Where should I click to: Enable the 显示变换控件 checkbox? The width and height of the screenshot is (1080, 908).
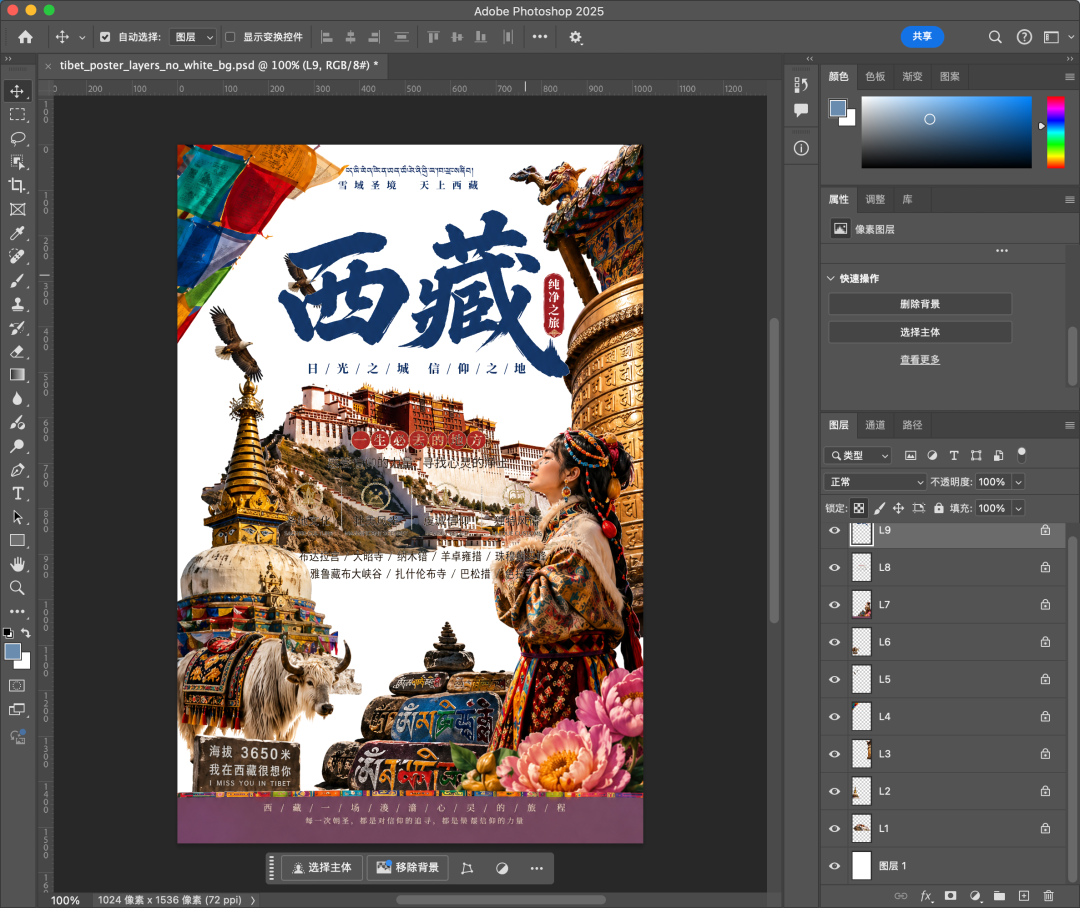[x=230, y=37]
